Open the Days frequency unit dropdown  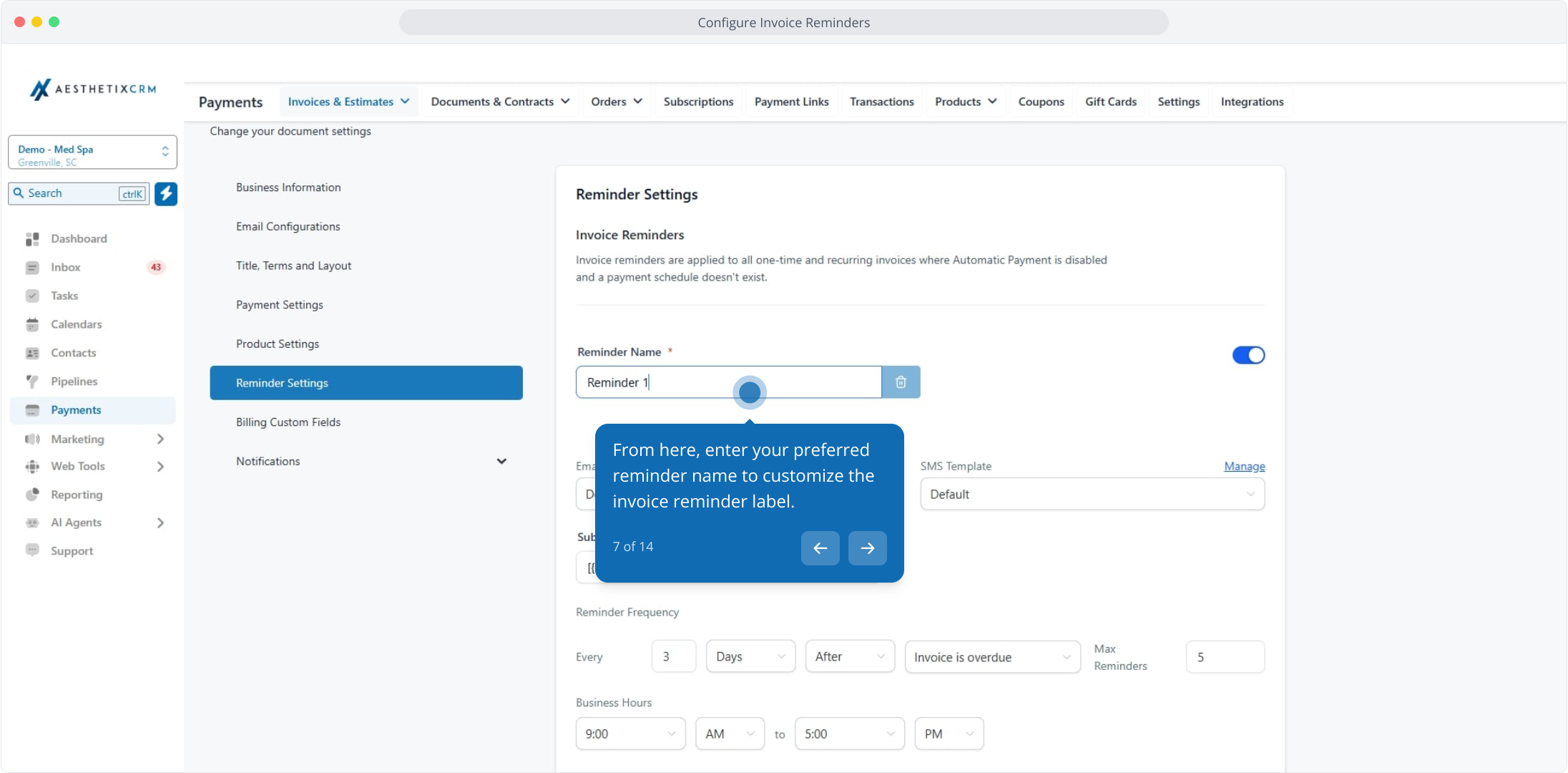(x=750, y=657)
